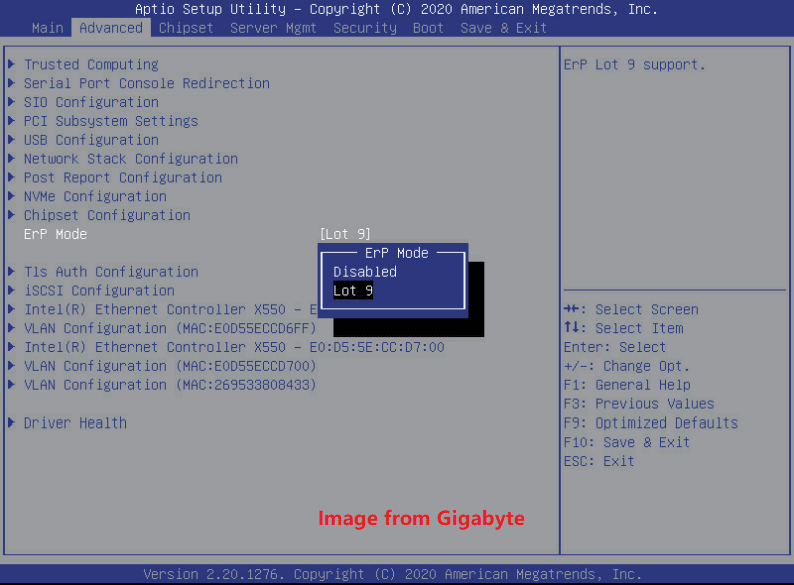Open USB Configuration entry

[x=91, y=140]
